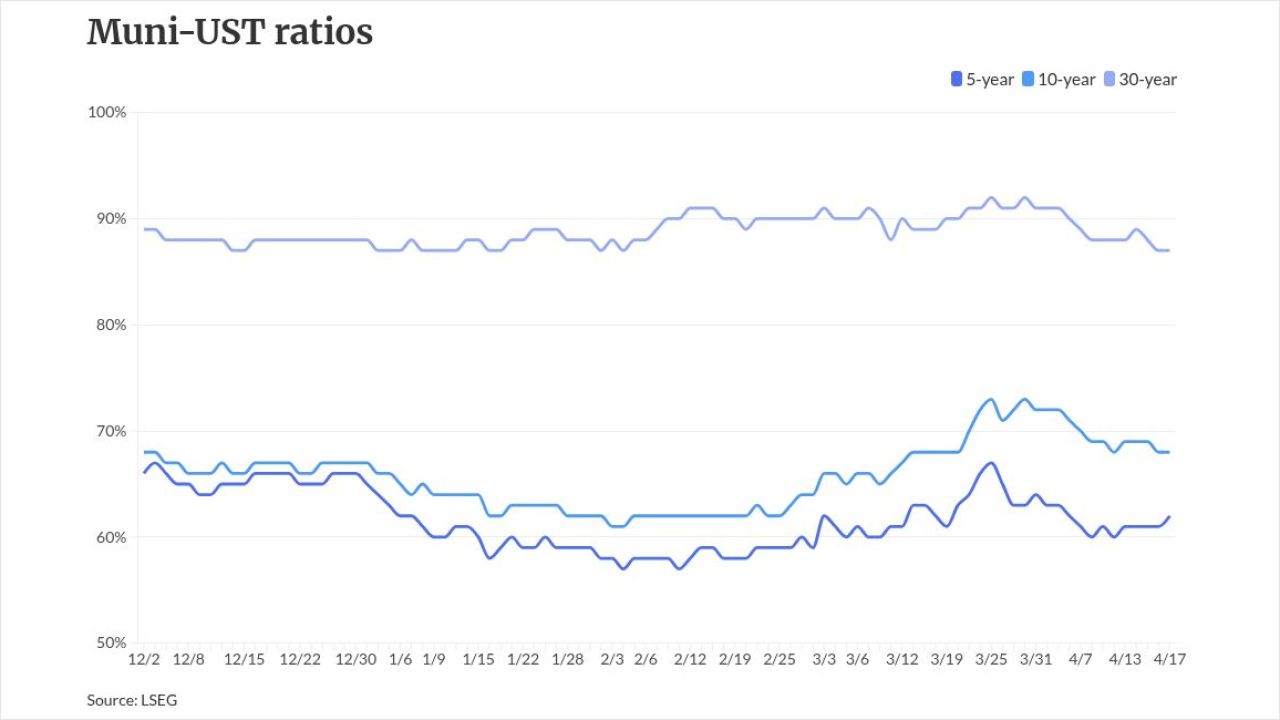This screenshot has height=720, width=1280.
Task: Click the 5-year legend color swatch
Action: [x=956, y=79]
